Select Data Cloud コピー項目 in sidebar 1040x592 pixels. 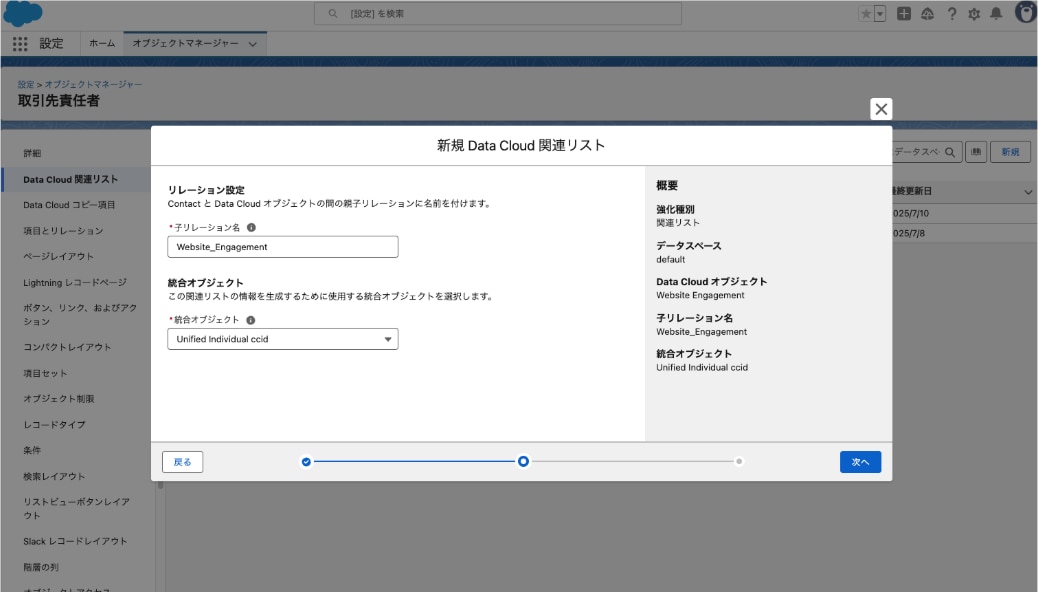point(70,205)
